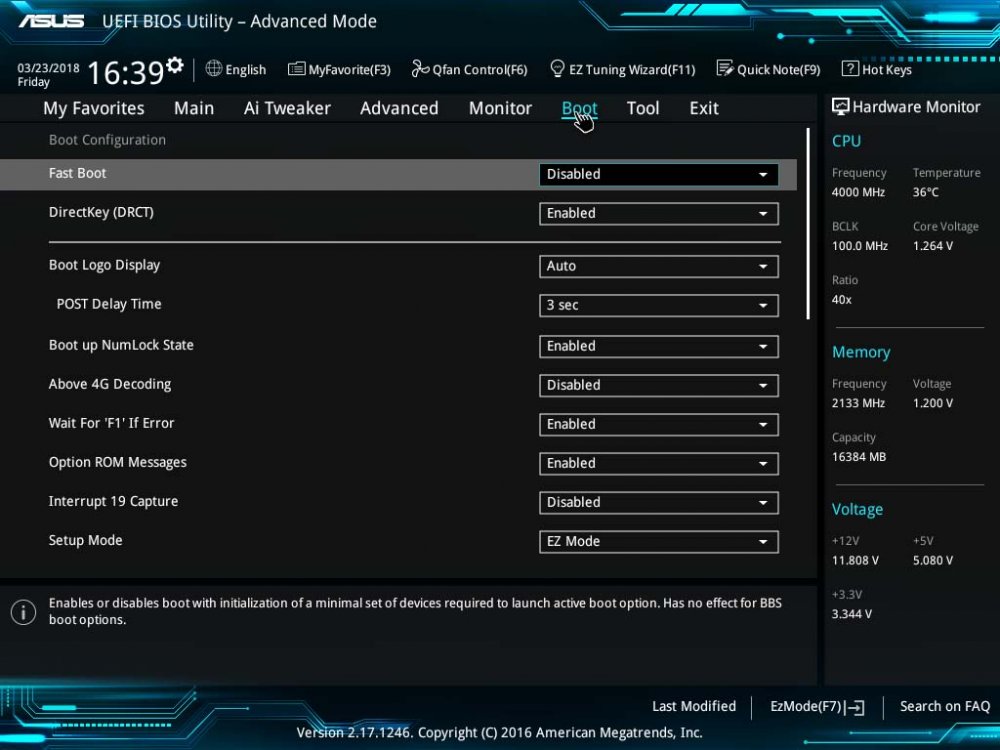Click the info icon beside help text
This screenshot has height=750, width=1000.
click(x=24, y=612)
